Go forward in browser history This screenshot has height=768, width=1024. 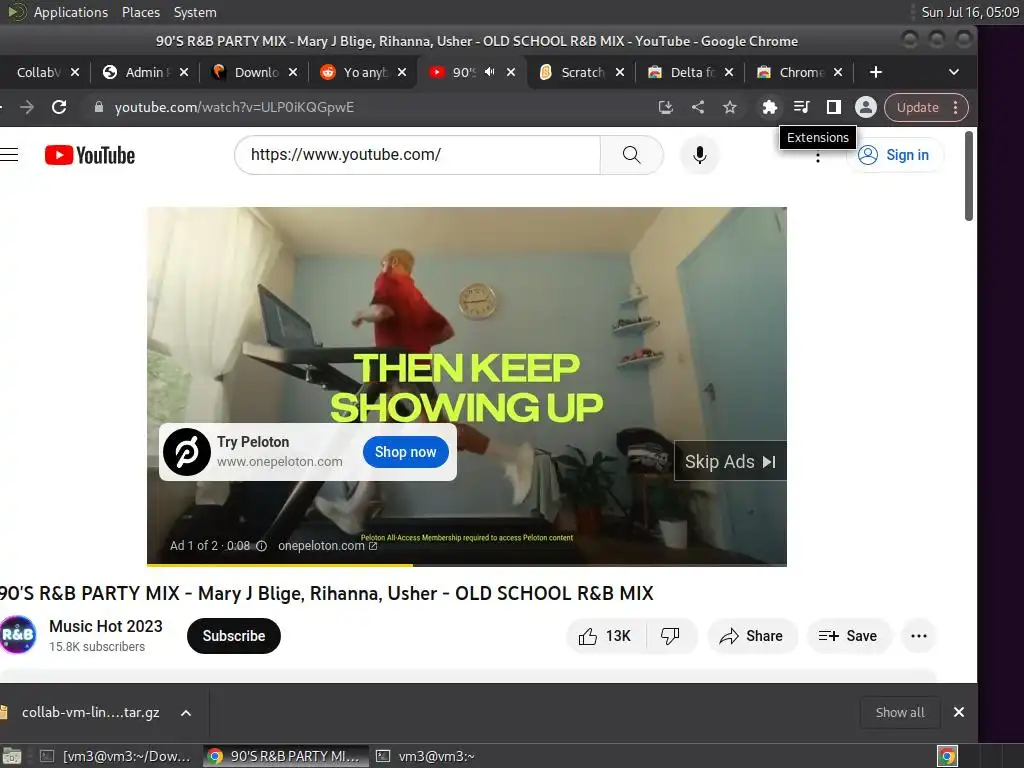pos(27,107)
